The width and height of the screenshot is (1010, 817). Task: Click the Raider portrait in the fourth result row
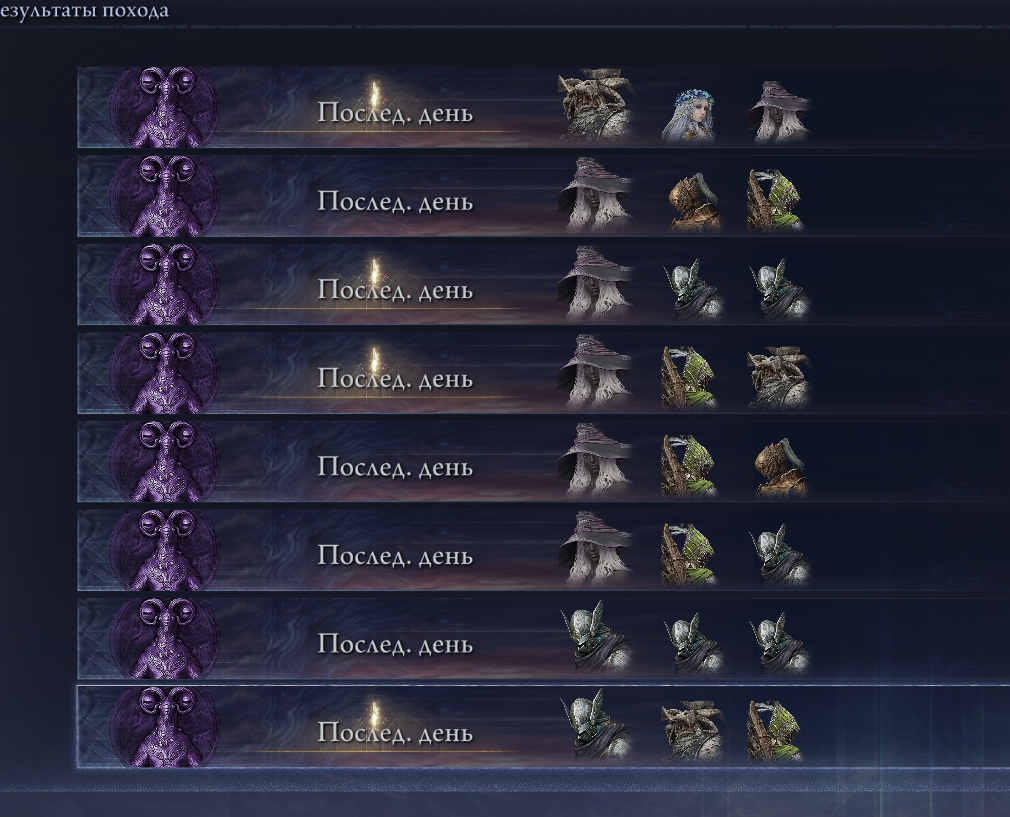[779, 378]
